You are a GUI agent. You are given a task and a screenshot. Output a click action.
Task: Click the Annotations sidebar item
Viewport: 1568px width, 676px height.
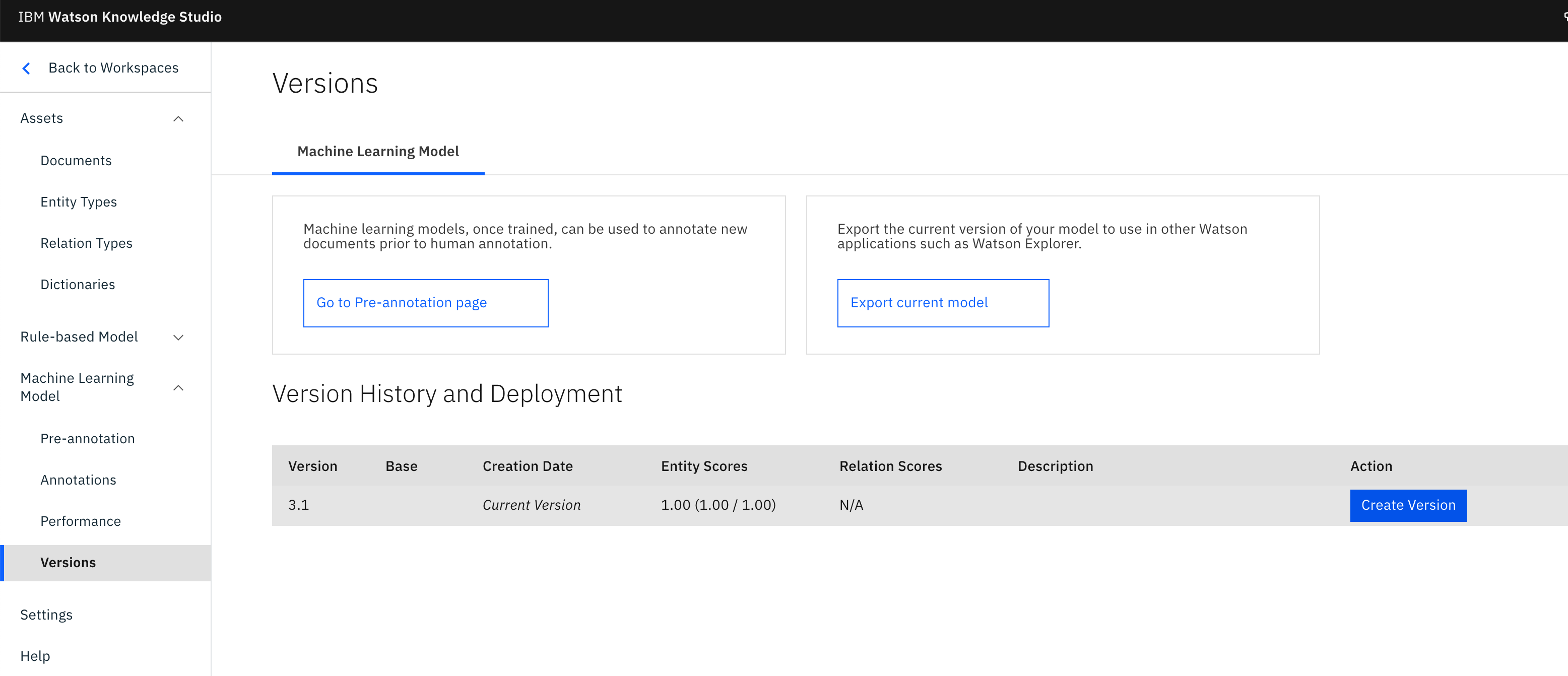click(79, 479)
